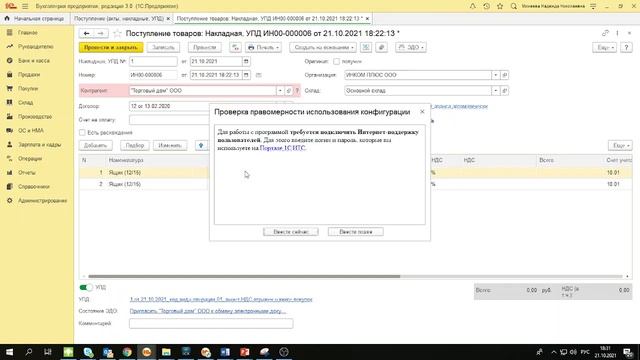Open Организация ИНКОМ ПЛЮС ООО card icon
The image size is (640, 360).
[x=504, y=75]
